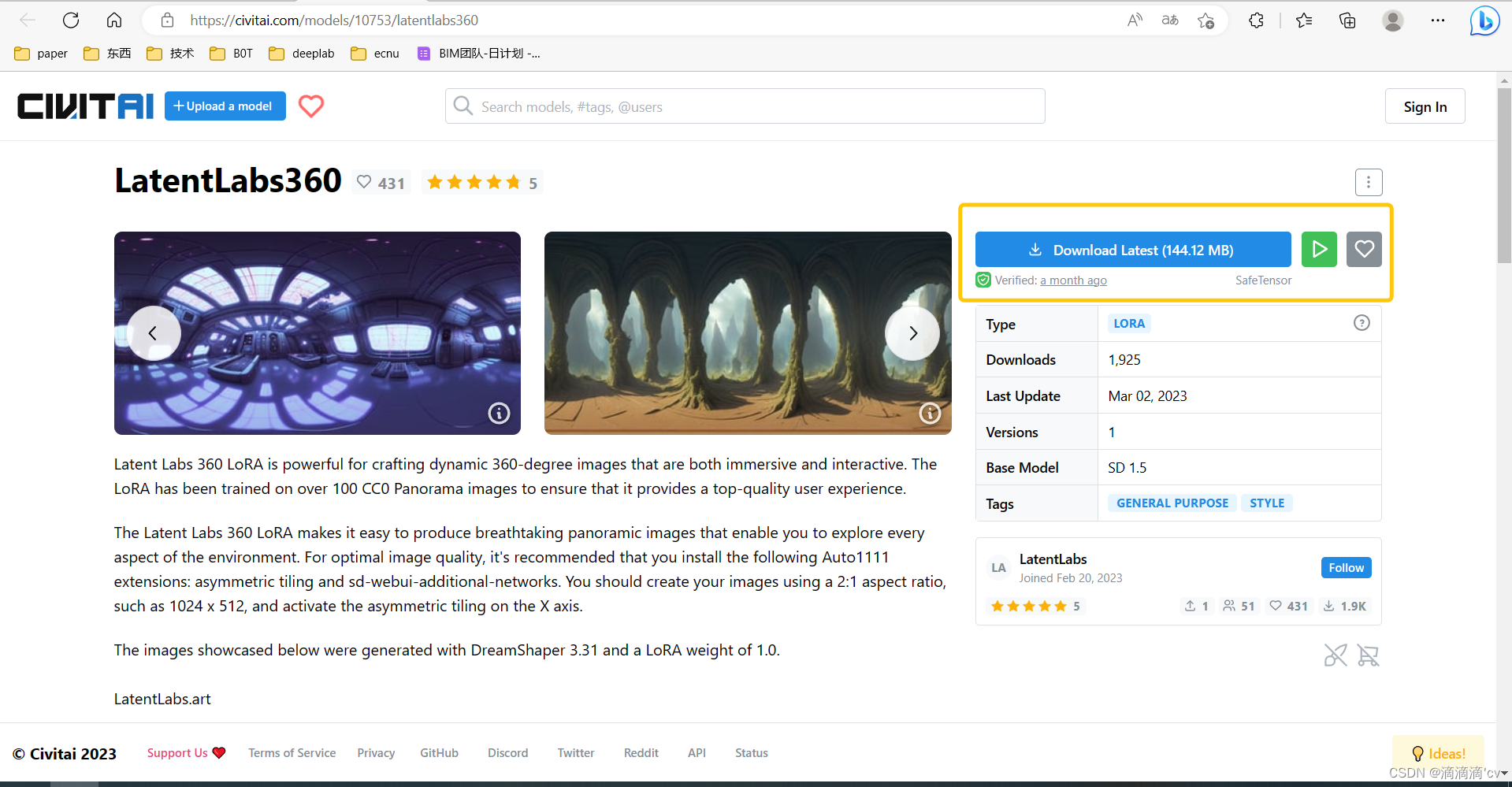Click the search magnifier icon
This screenshot has width=1512, height=787.
(463, 106)
